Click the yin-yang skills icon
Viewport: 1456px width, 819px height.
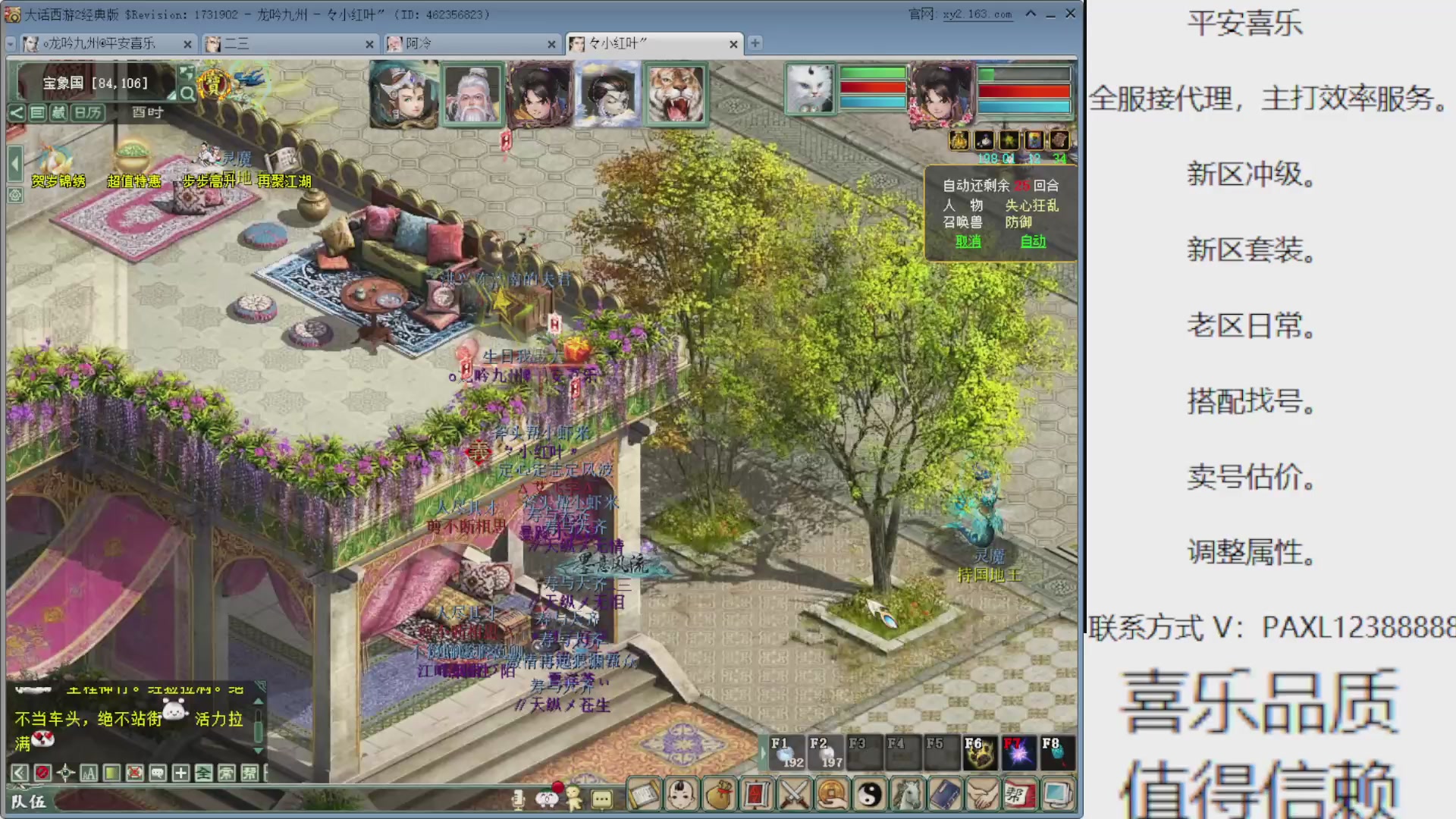[x=870, y=795]
